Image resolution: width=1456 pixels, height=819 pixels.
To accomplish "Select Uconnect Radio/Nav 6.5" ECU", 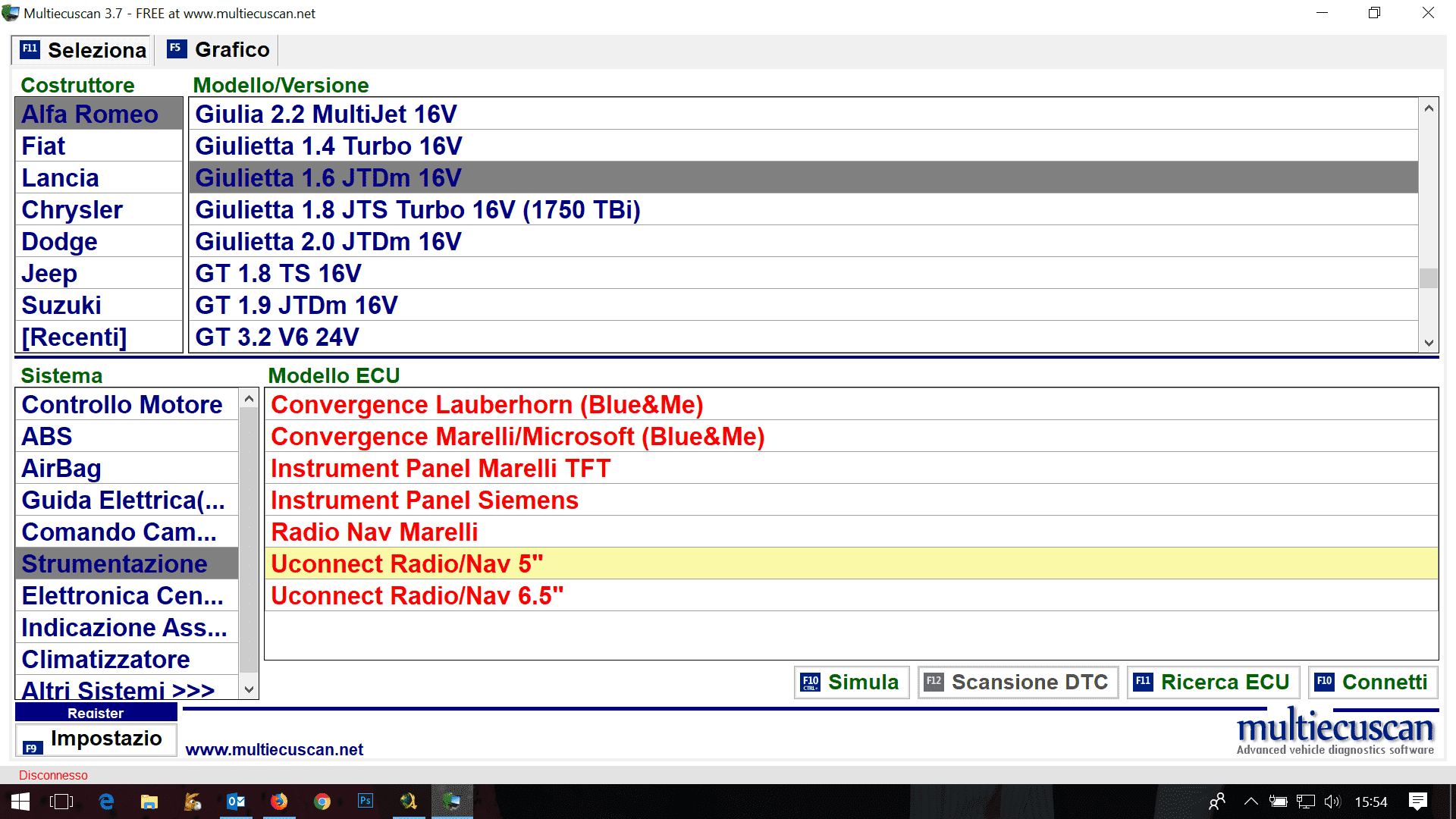I will click(851, 595).
